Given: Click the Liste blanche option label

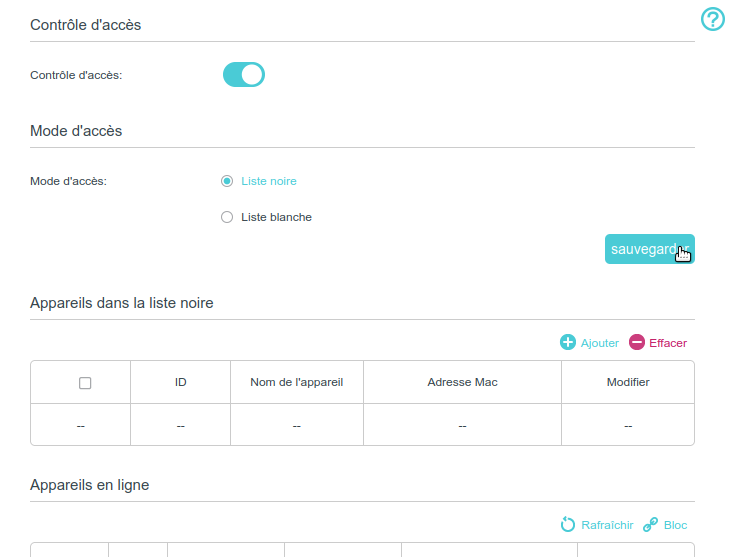Looking at the screenshot, I should [277, 217].
